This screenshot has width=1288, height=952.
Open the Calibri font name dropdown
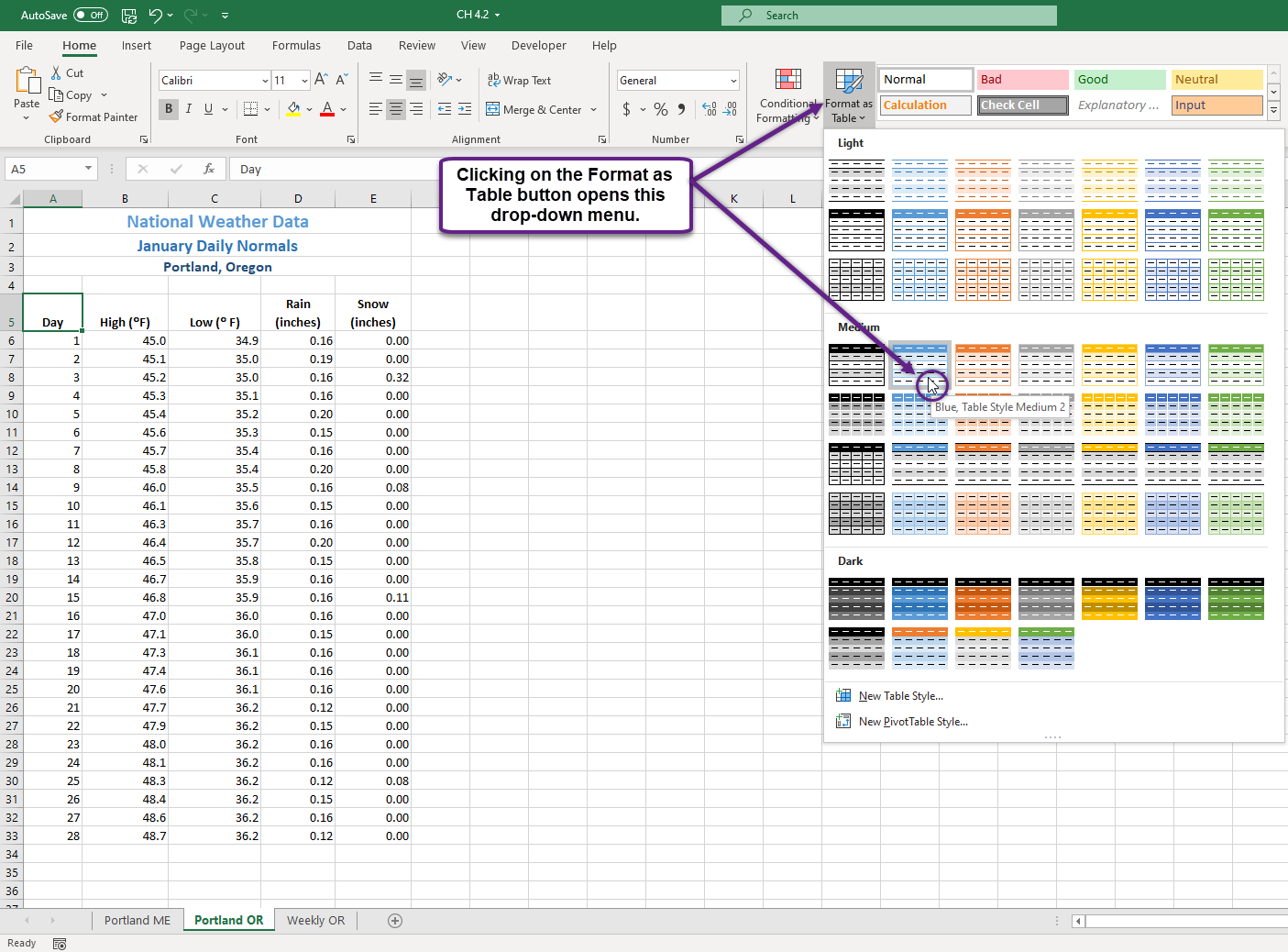tap(265, 81)
